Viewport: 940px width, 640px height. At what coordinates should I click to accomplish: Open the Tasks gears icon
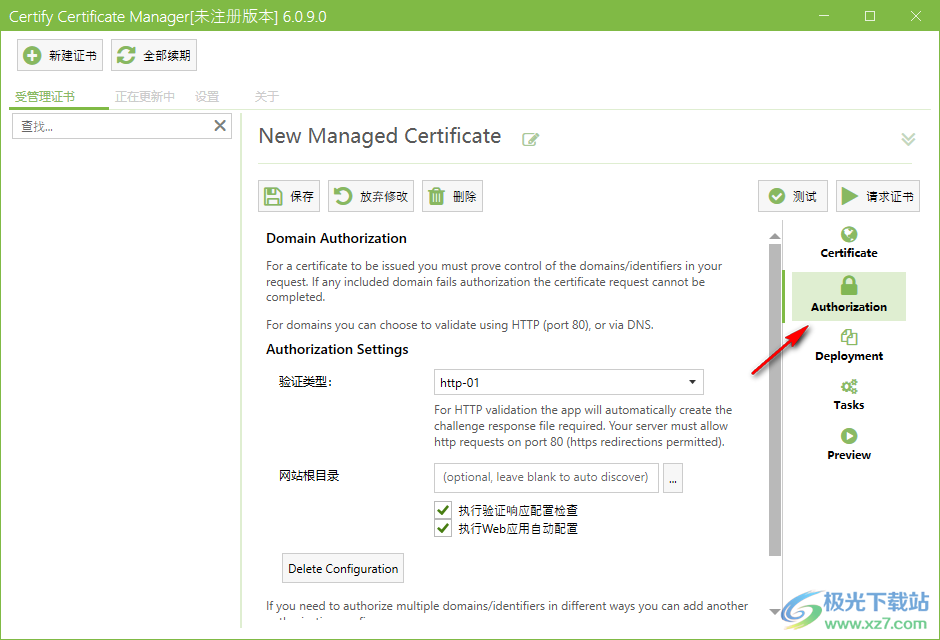[x=849, y=387]
